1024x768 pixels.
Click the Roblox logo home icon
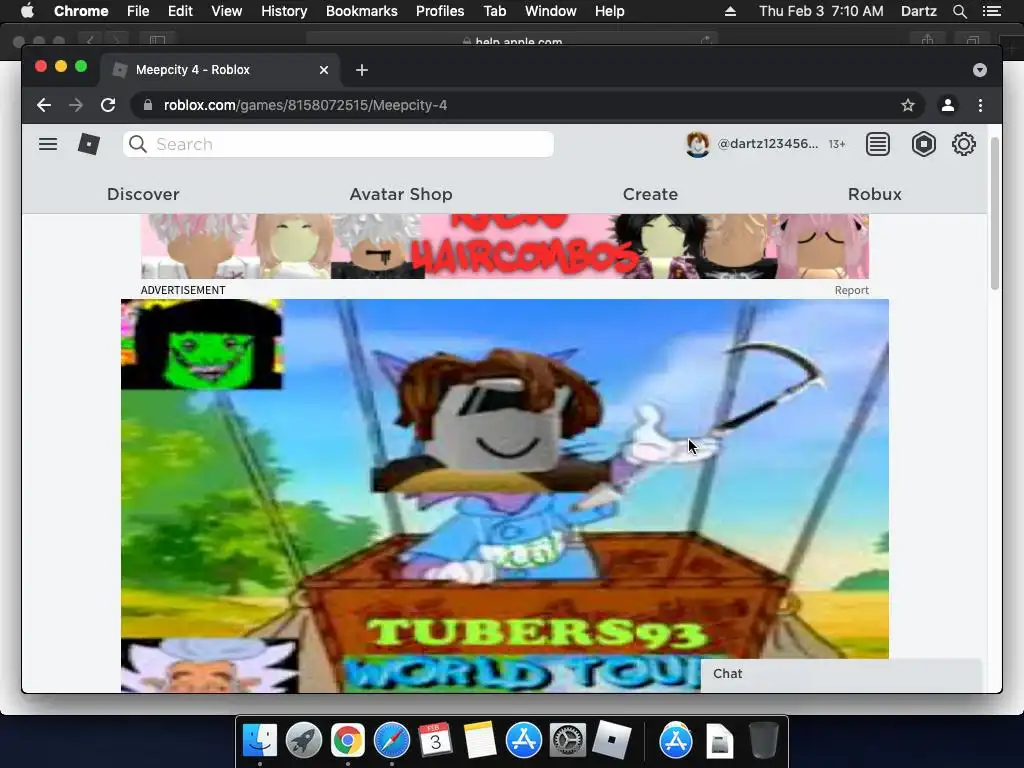tap(89, 144)
